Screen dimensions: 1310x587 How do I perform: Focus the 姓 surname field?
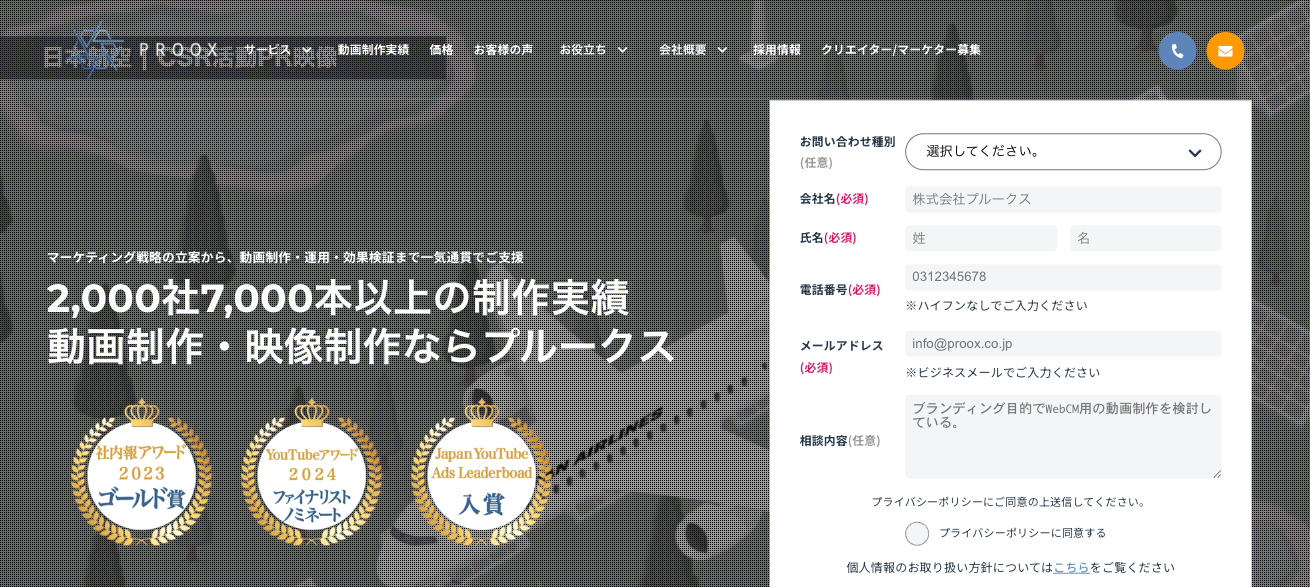click(x=981, y=238)
